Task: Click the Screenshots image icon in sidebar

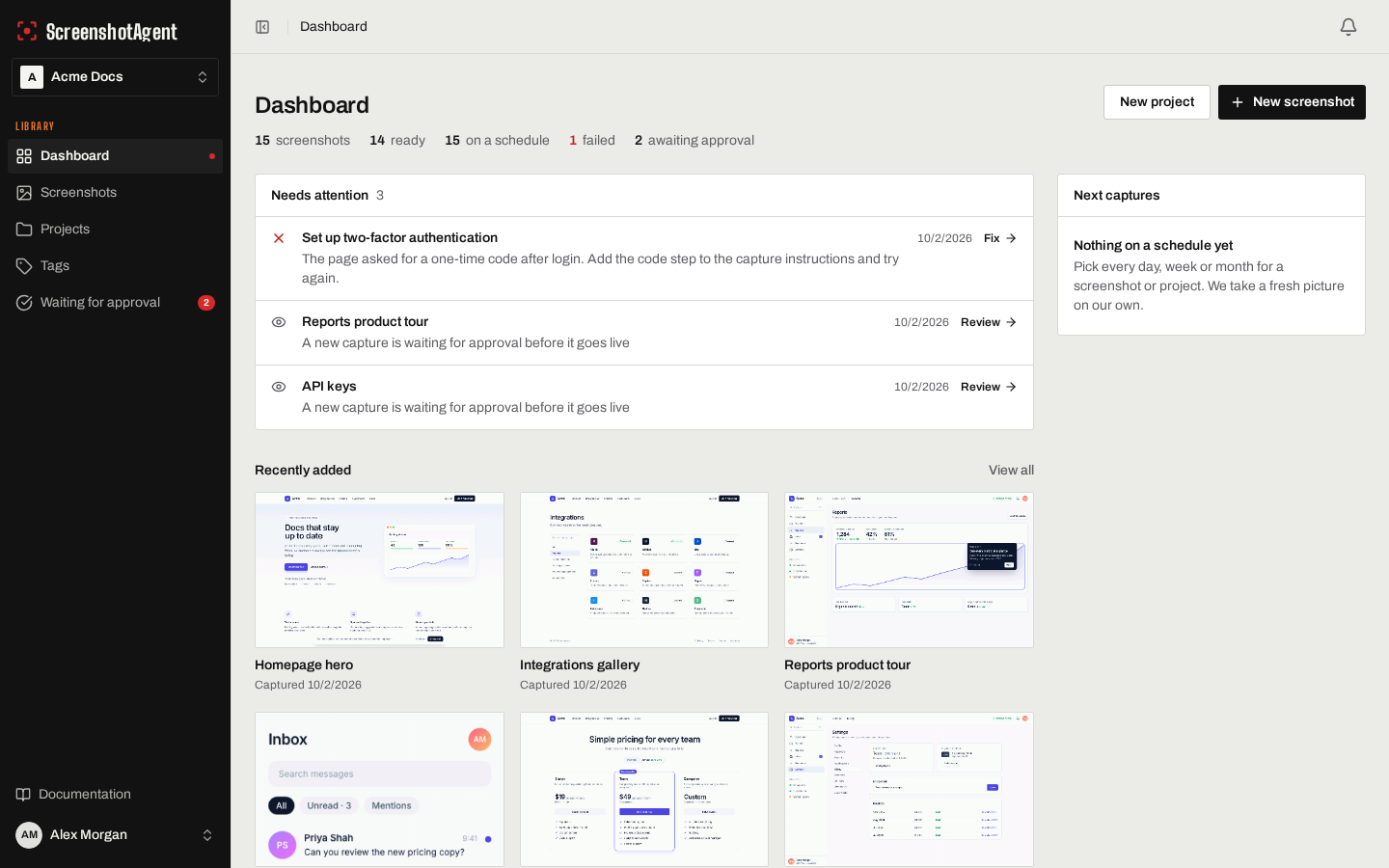Action: point(24,193)
